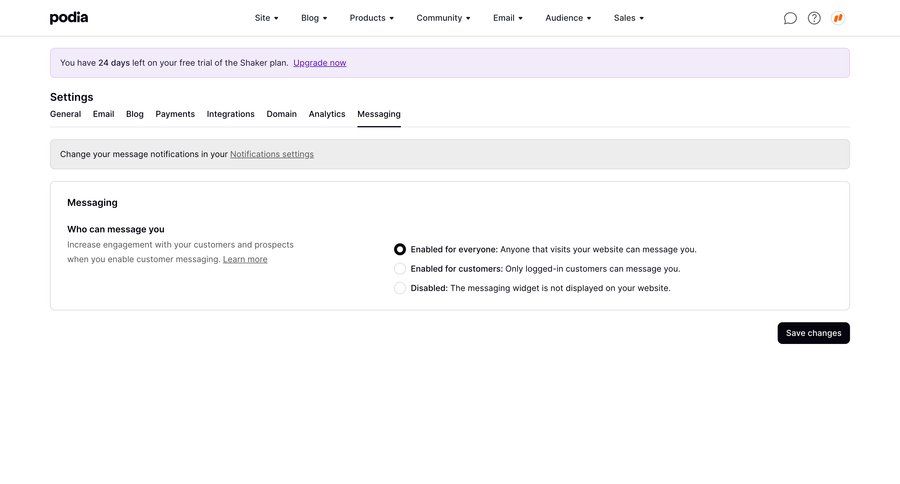Click the Learn more link
The height and width of the screenshot is (484, 900).
point(245,259)
